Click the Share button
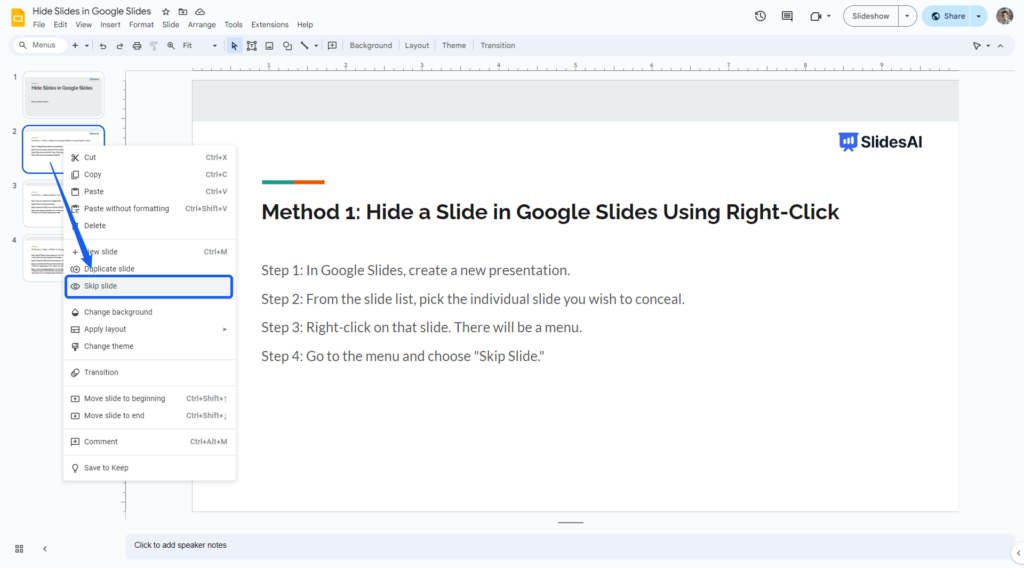The image size is (1024, 568). click(x=948, y=16)
